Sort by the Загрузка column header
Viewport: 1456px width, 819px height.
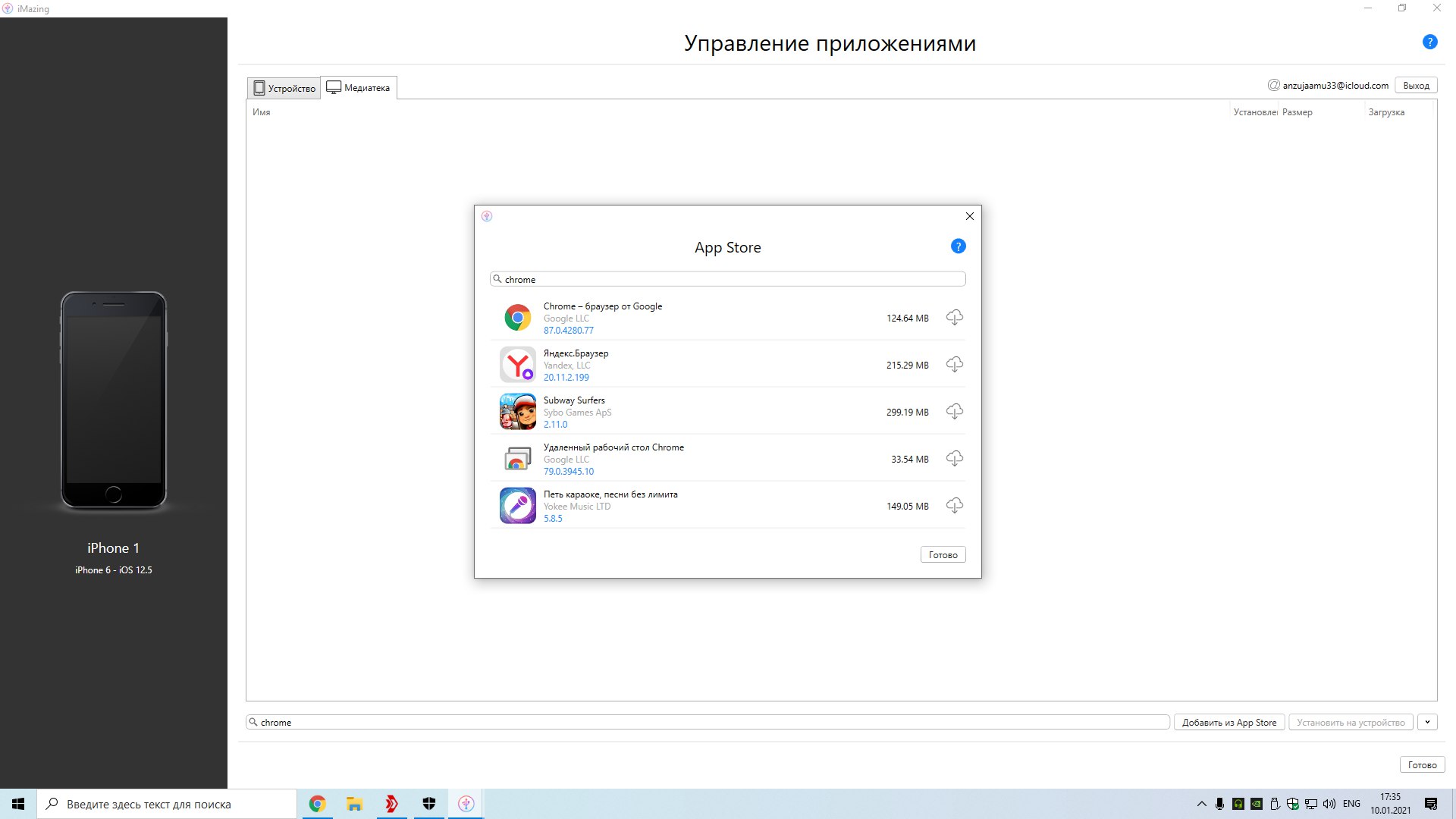click(1386, 112)
